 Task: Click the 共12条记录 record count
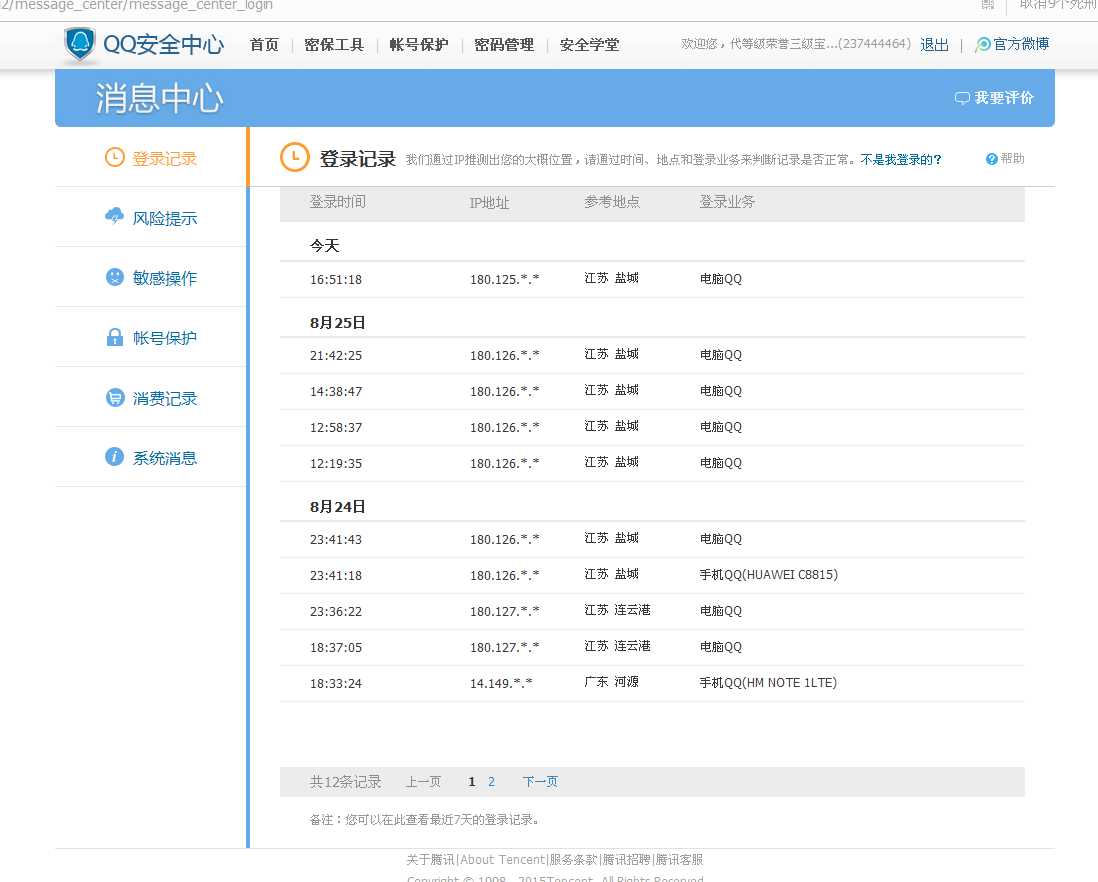click(x=345, y=782)
